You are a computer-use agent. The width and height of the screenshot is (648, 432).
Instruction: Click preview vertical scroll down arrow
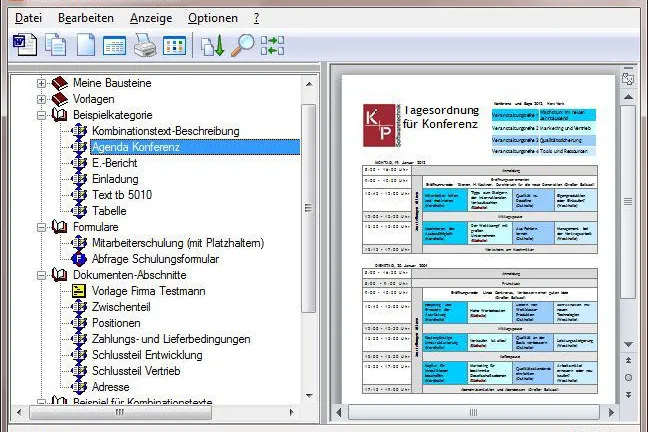pos(628,344)
